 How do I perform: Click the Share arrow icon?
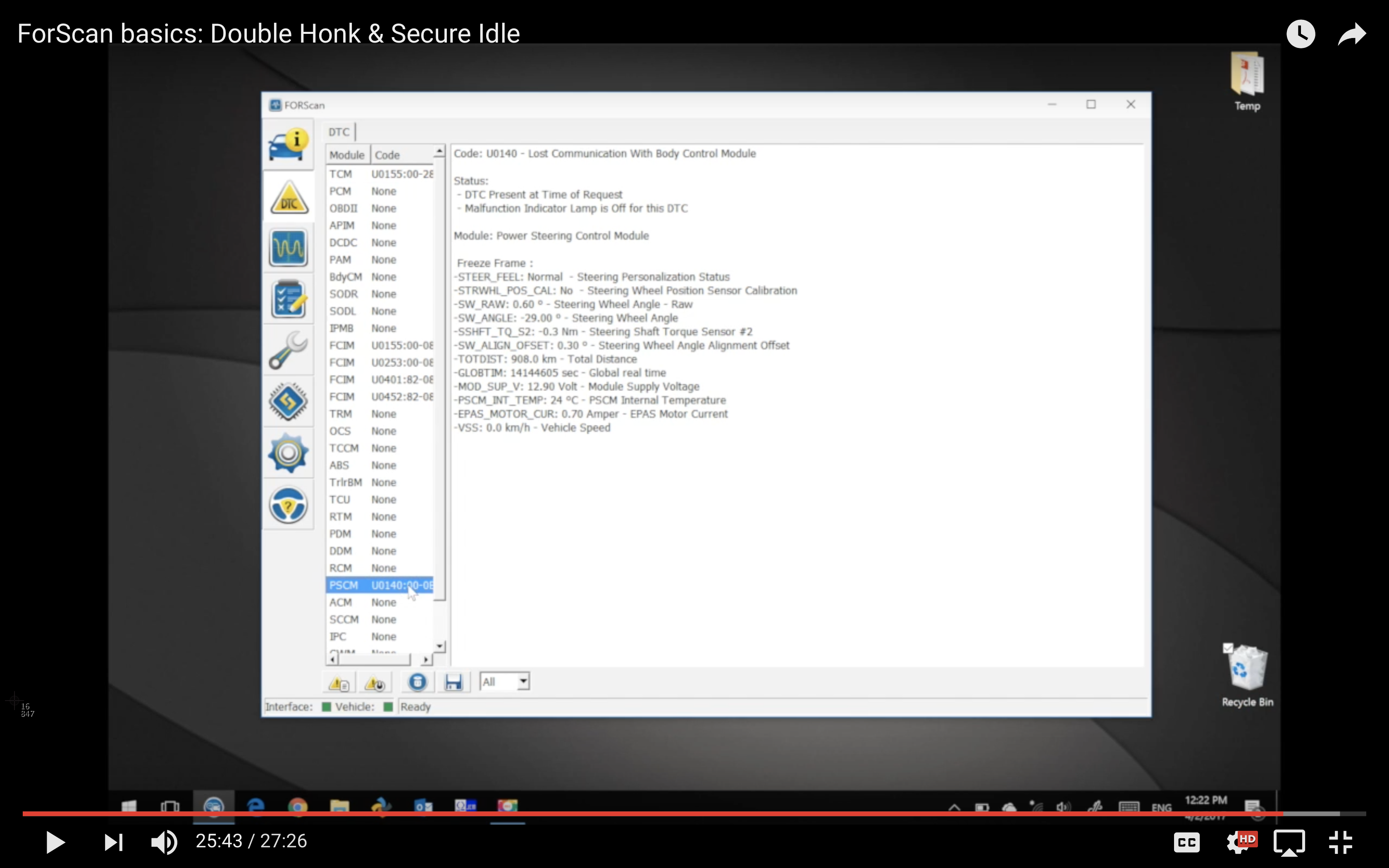click(x=1352, y=34)
